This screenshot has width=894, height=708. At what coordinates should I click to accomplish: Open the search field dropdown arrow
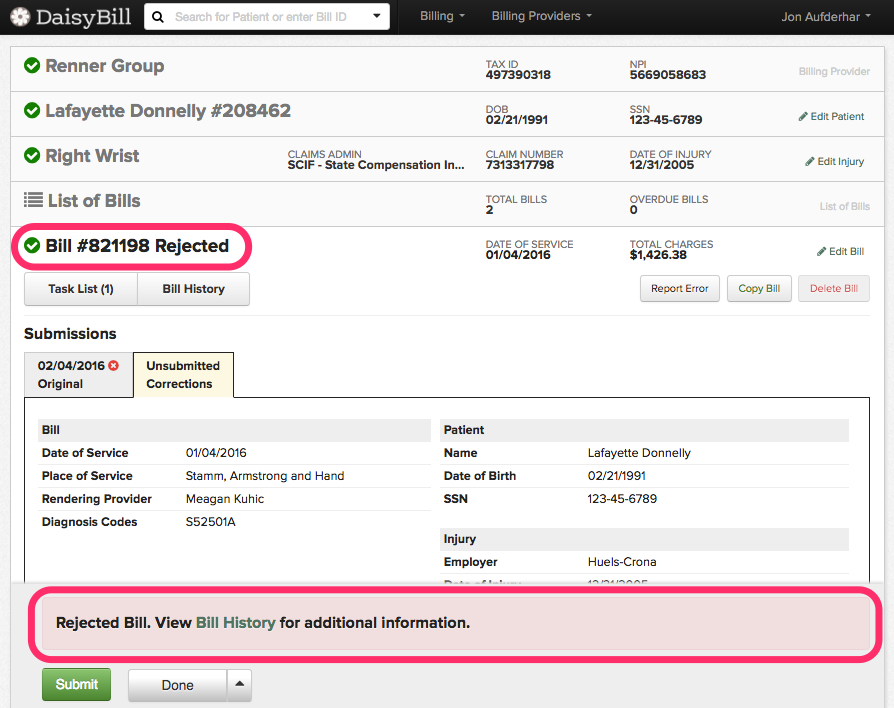377,16
